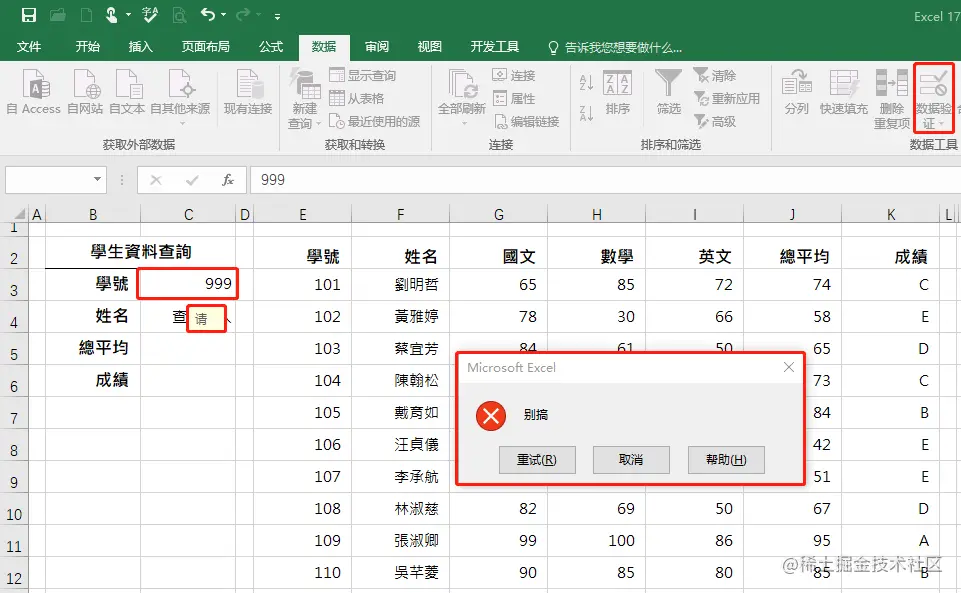Switch to the 公式 ribbon tab
Viewport: 961px width, 593px height.
coord(269,46)
